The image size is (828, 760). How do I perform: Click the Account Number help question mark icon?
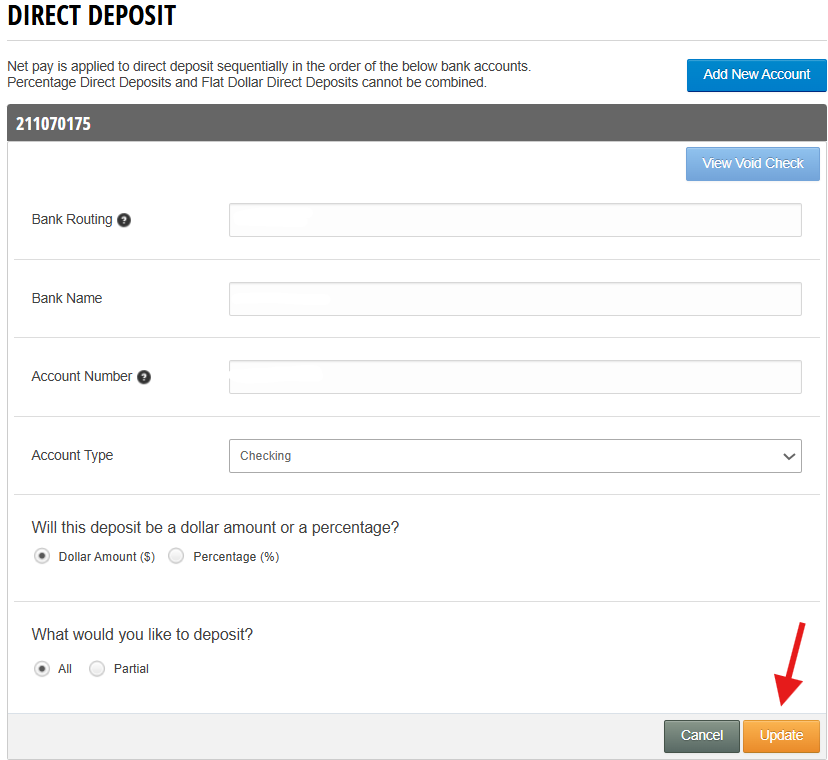point(144,377)
